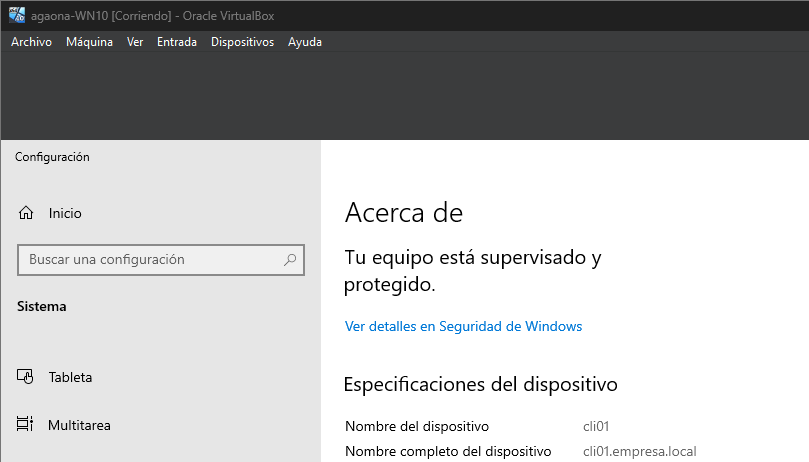Open the Archivo menu
Screen dimensions: 809x462
[x=31, y=42]
